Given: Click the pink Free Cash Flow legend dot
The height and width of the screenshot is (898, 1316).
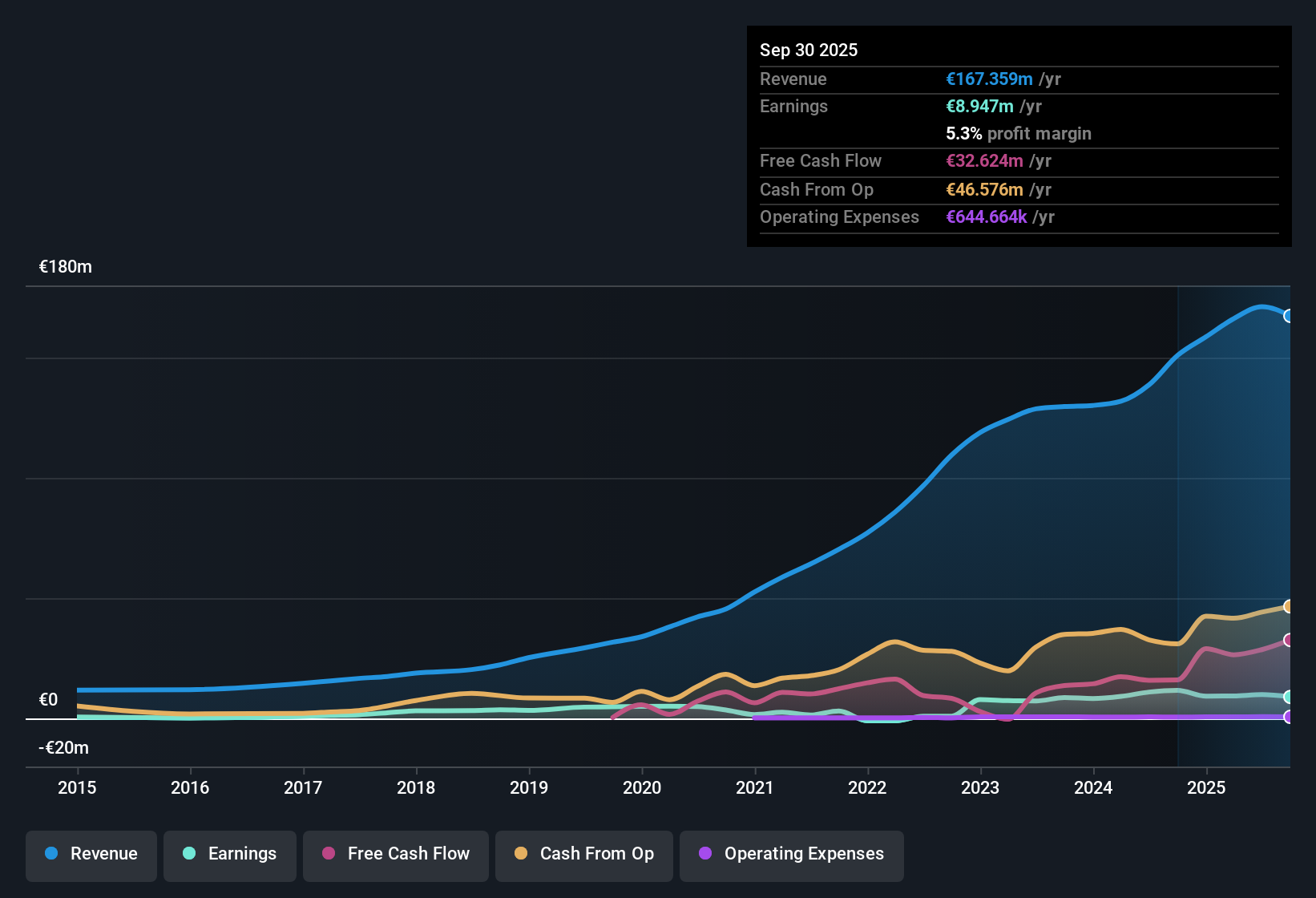Looking at the screenshot, I should pos(327,854).
